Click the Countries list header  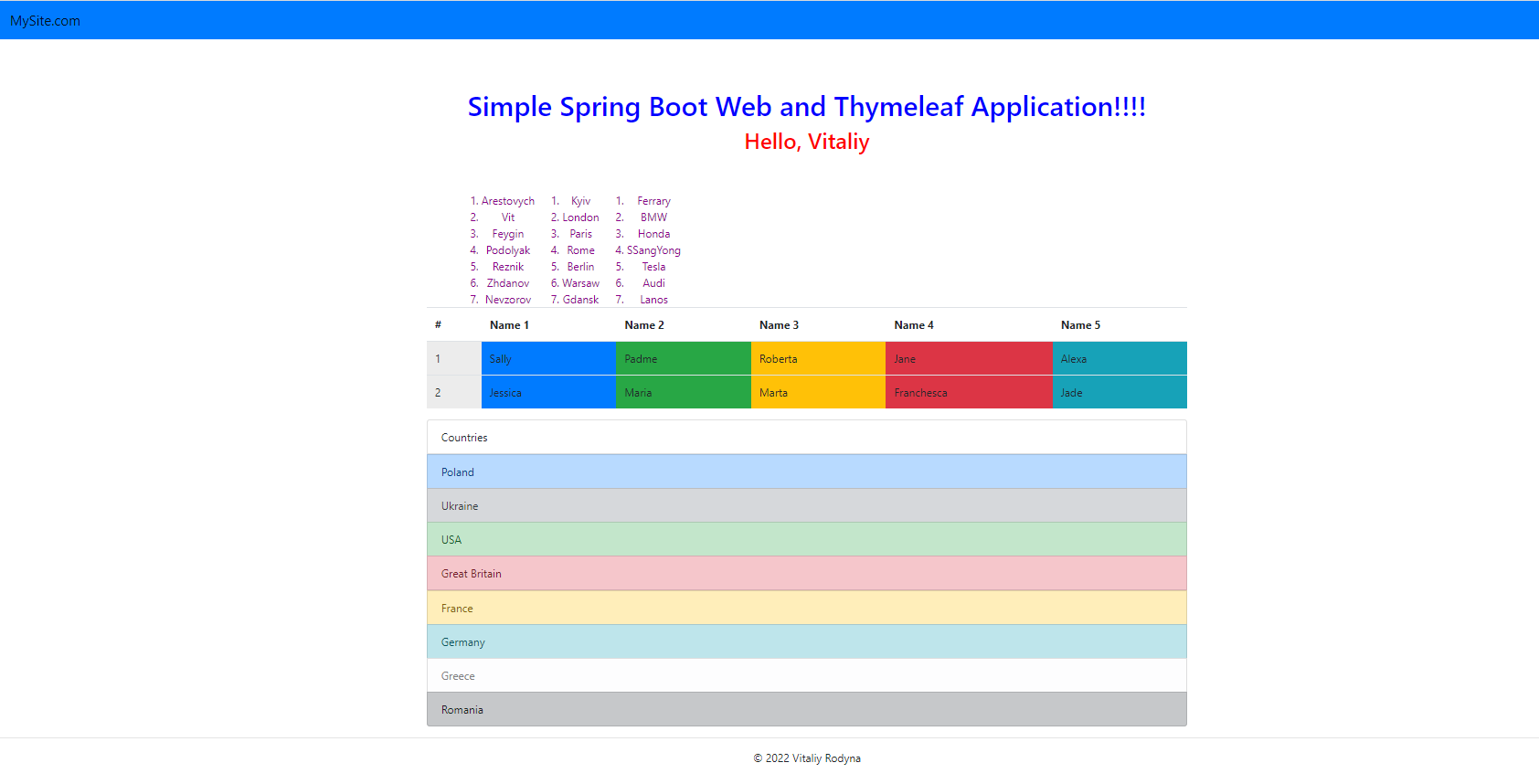pos(807,437)
